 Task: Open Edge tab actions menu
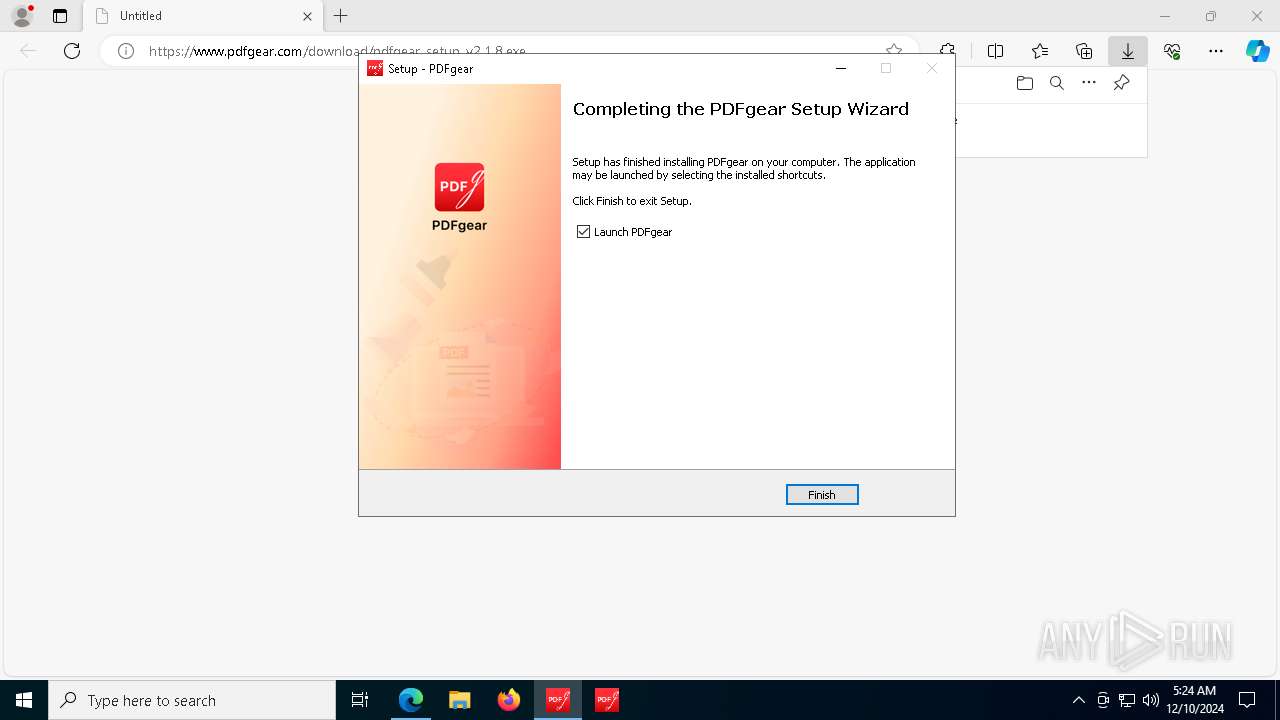(60, 16)
